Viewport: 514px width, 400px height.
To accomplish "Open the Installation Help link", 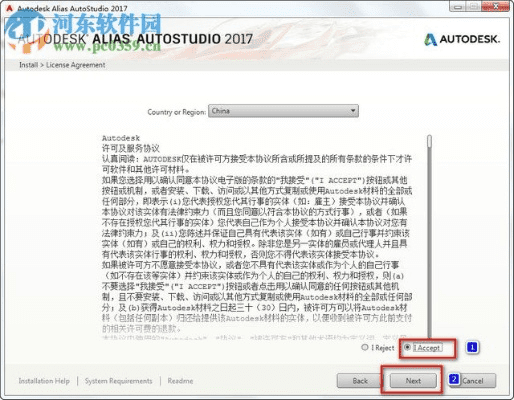I will (x=44, y=381).
